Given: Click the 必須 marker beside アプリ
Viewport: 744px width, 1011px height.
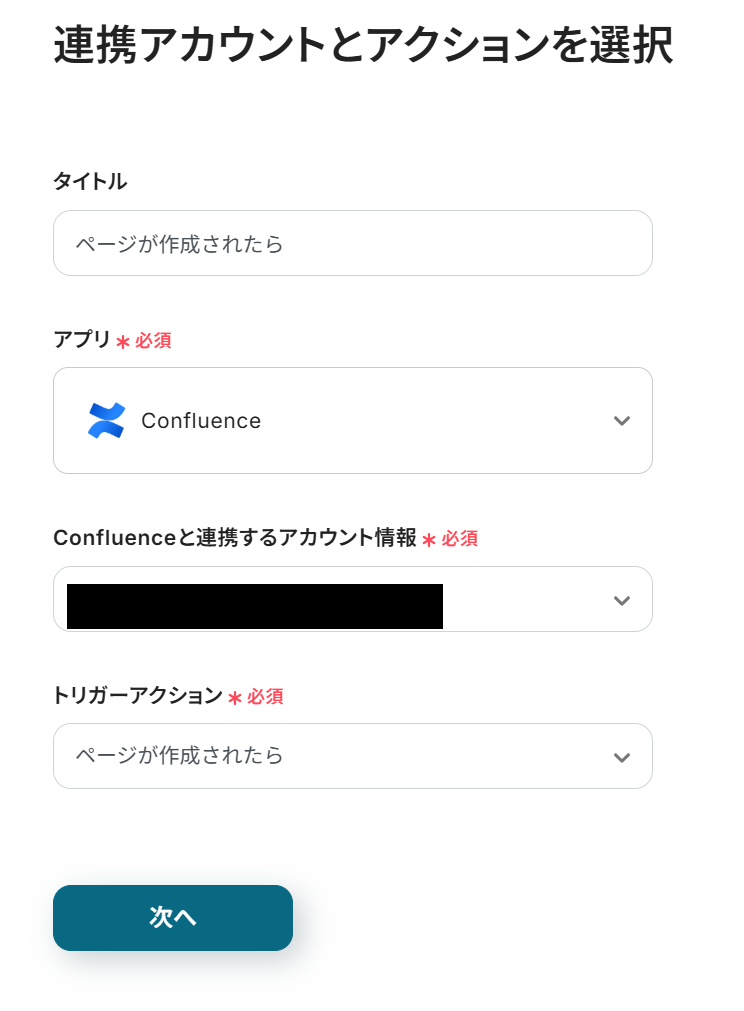Looking at the screenshot, I should 153,340.
